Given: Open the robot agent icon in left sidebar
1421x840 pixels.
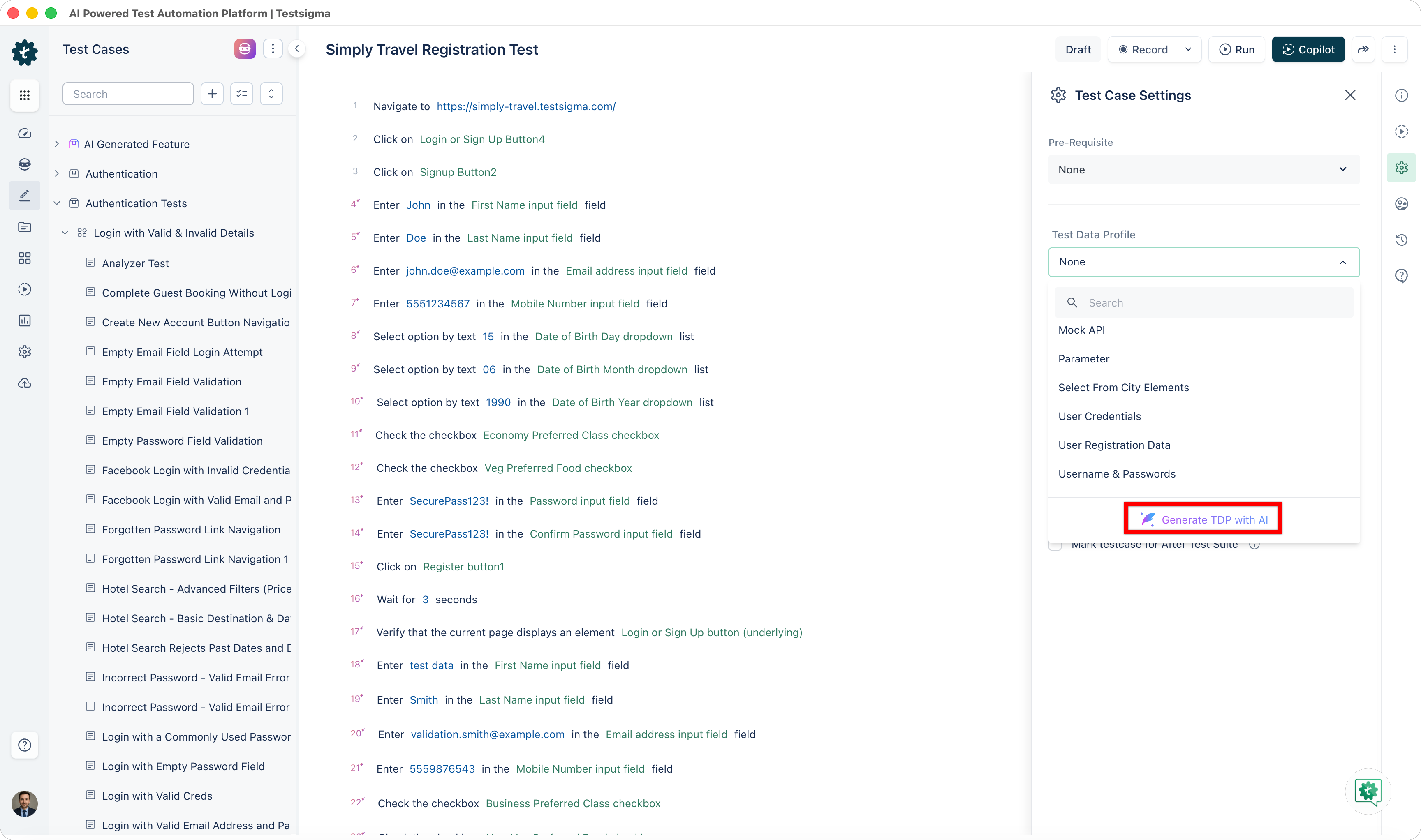Looking at the screenshot, I should [24, 164].
